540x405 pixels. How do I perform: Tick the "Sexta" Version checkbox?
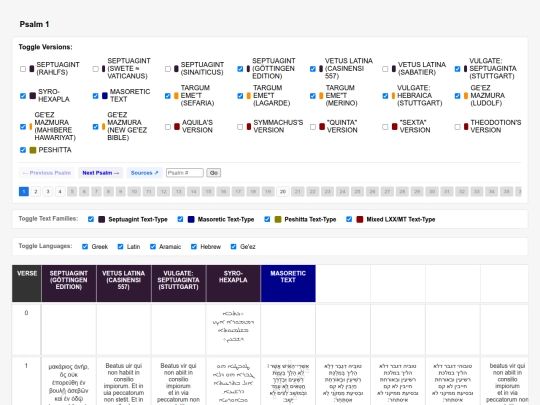click(x=385, y=127)
